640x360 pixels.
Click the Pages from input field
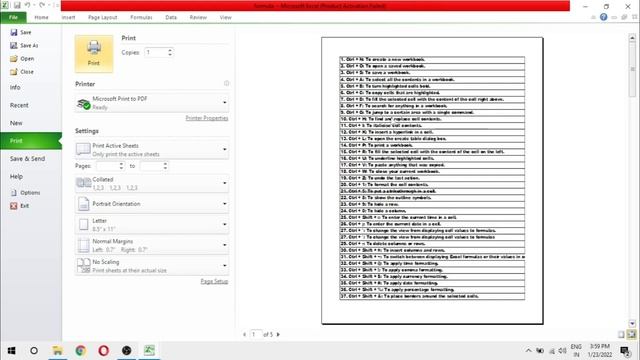(x=108, y=166)
